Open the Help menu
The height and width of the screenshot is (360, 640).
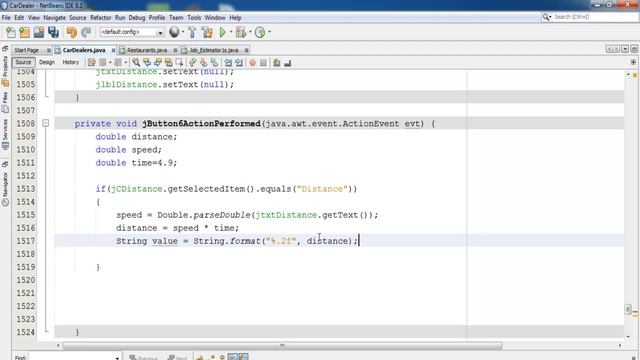pos(235,18)
